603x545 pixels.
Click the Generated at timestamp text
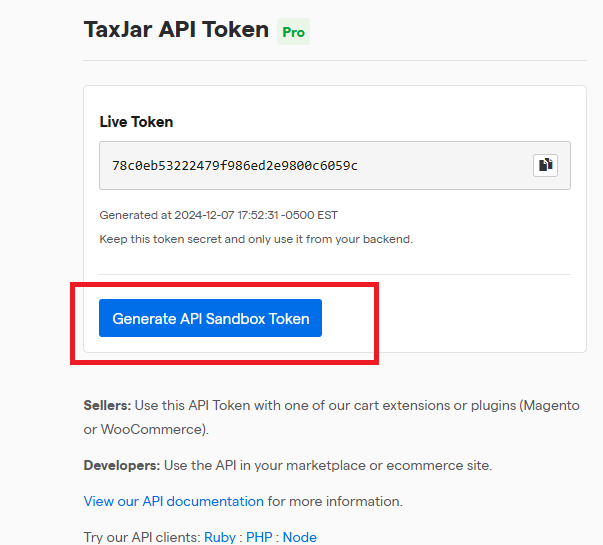point(218,215)
